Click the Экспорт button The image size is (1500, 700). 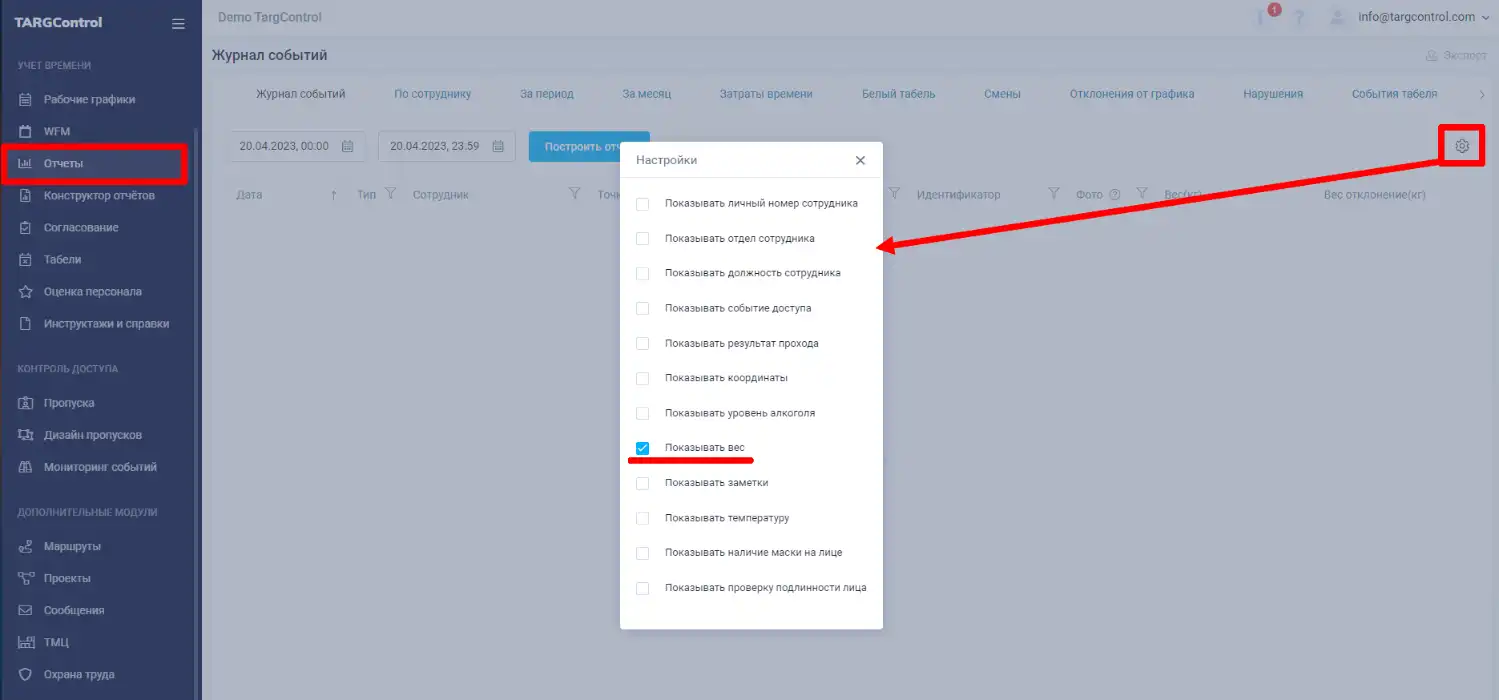coord(1456,56)
